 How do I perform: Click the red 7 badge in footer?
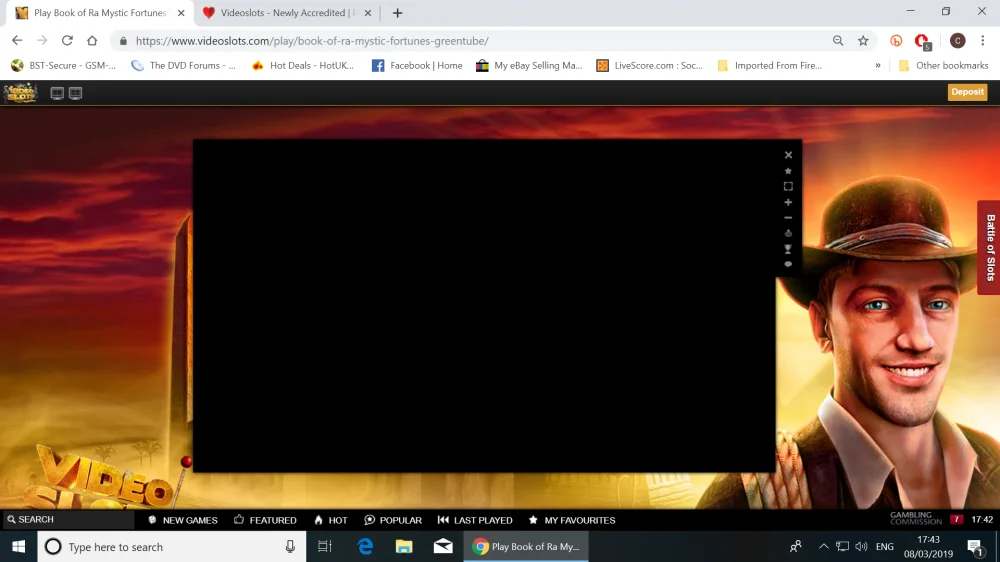(x=956, y=519)
